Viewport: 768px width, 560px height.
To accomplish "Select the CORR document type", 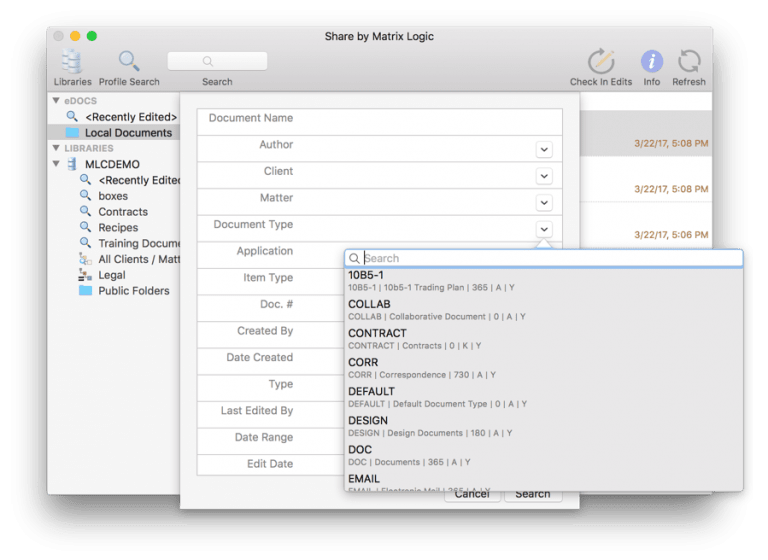I will coord(544,368).
